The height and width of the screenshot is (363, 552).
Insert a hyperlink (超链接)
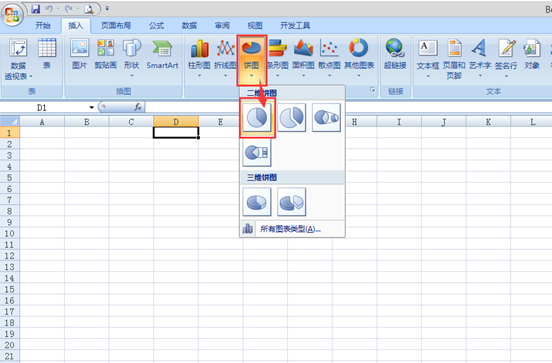[395, 54]
